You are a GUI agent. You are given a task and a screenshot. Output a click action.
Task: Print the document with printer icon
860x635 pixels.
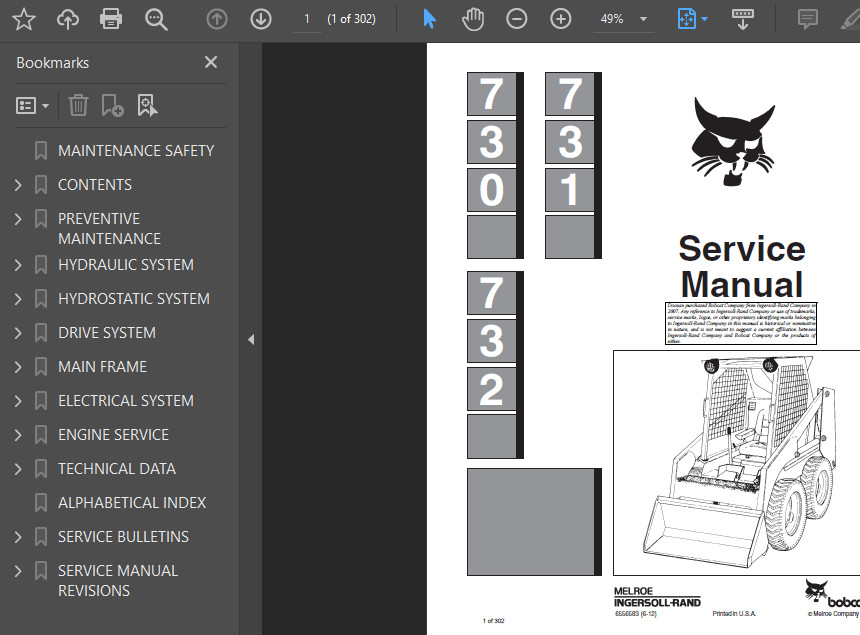coord(111,19)
